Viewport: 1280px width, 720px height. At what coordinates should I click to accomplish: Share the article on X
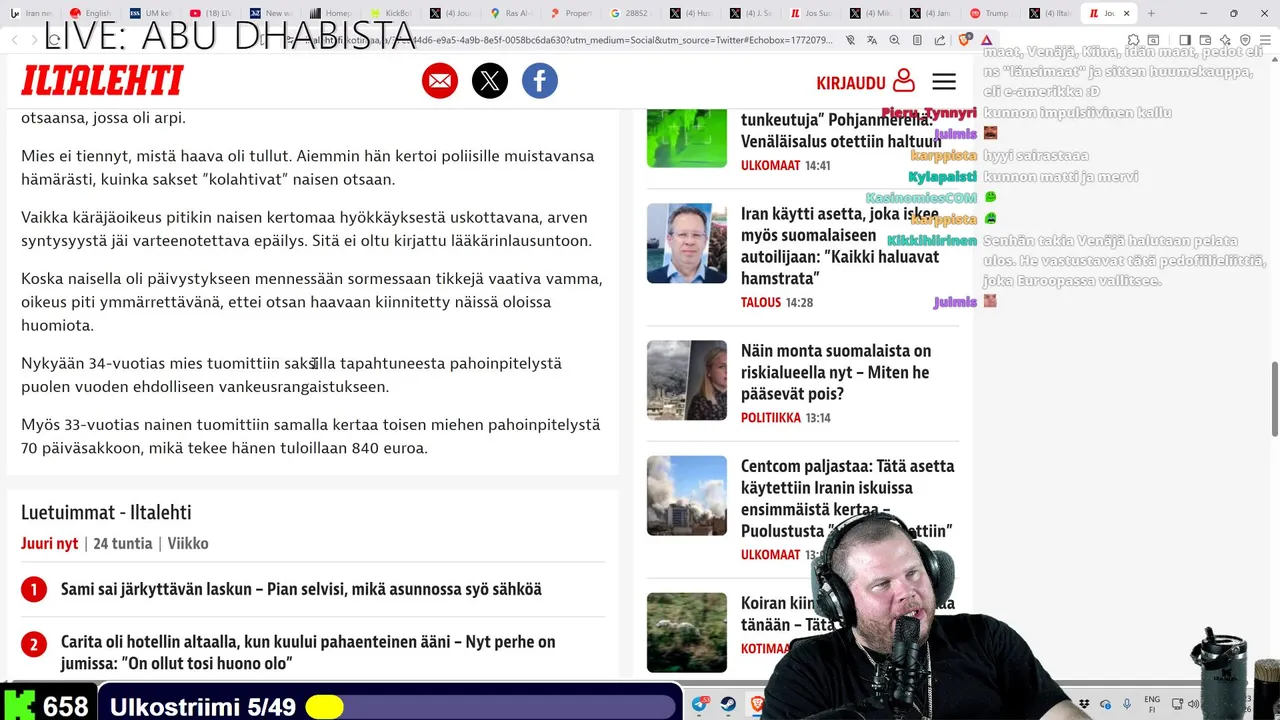[490, 81]
